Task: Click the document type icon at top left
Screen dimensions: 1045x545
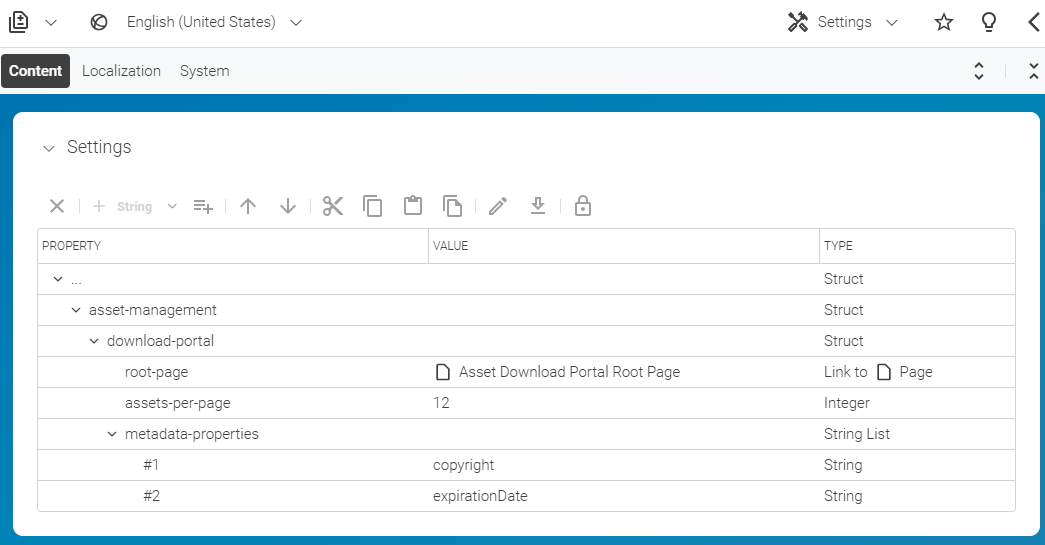Action: pos(19,22)
